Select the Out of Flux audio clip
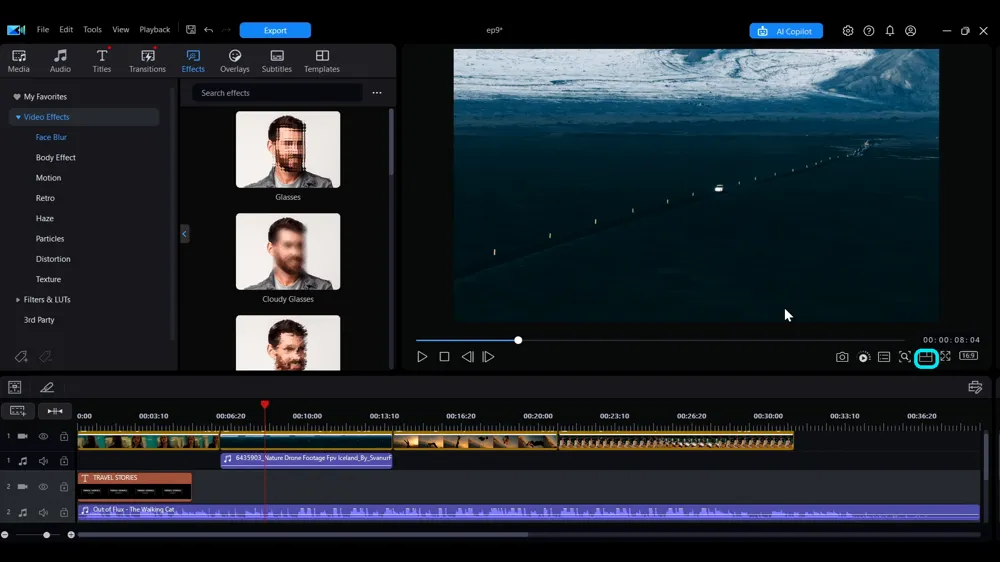 tap(528, 512)
